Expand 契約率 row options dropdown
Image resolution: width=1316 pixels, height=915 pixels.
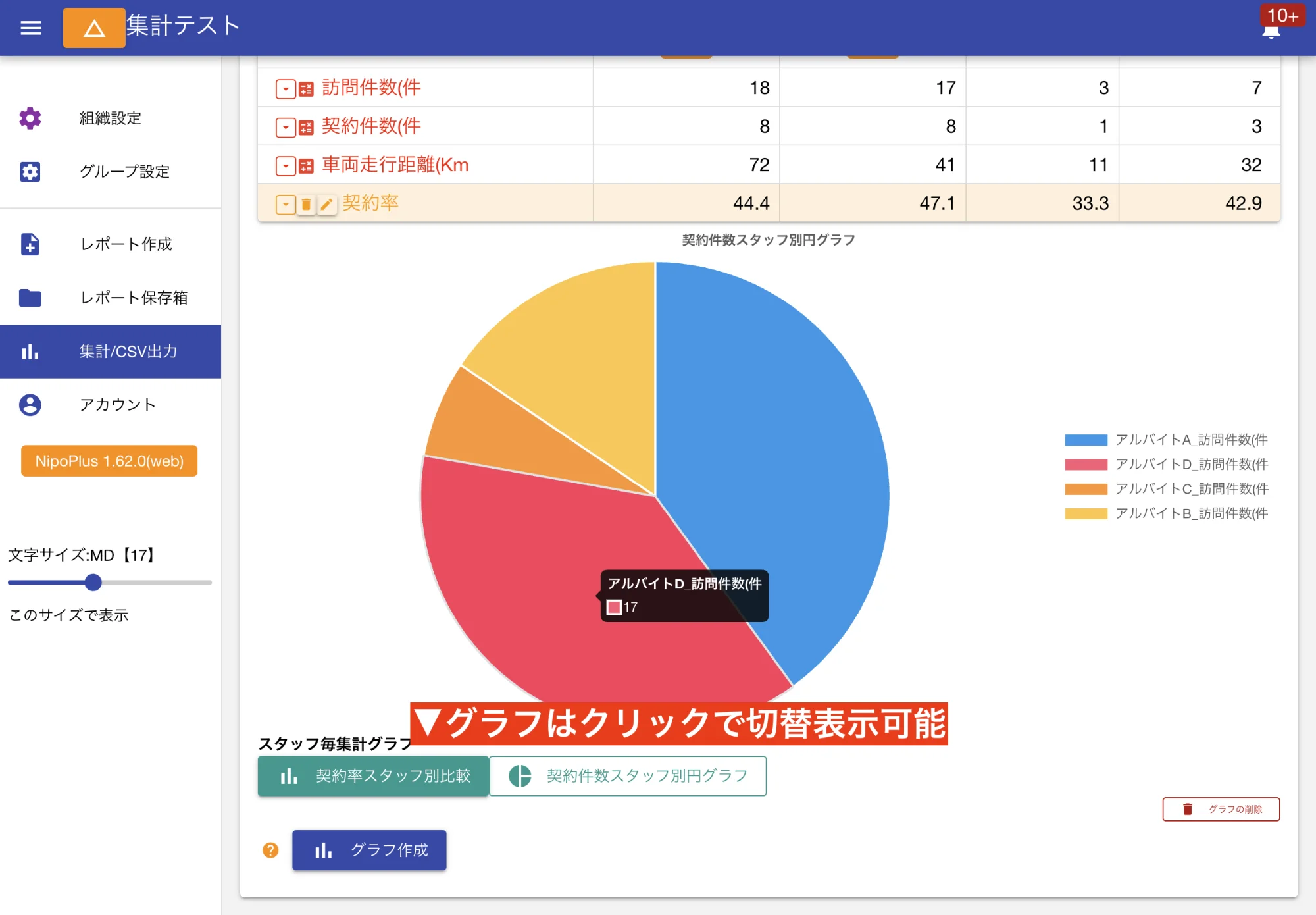click(x=286, y=204)
